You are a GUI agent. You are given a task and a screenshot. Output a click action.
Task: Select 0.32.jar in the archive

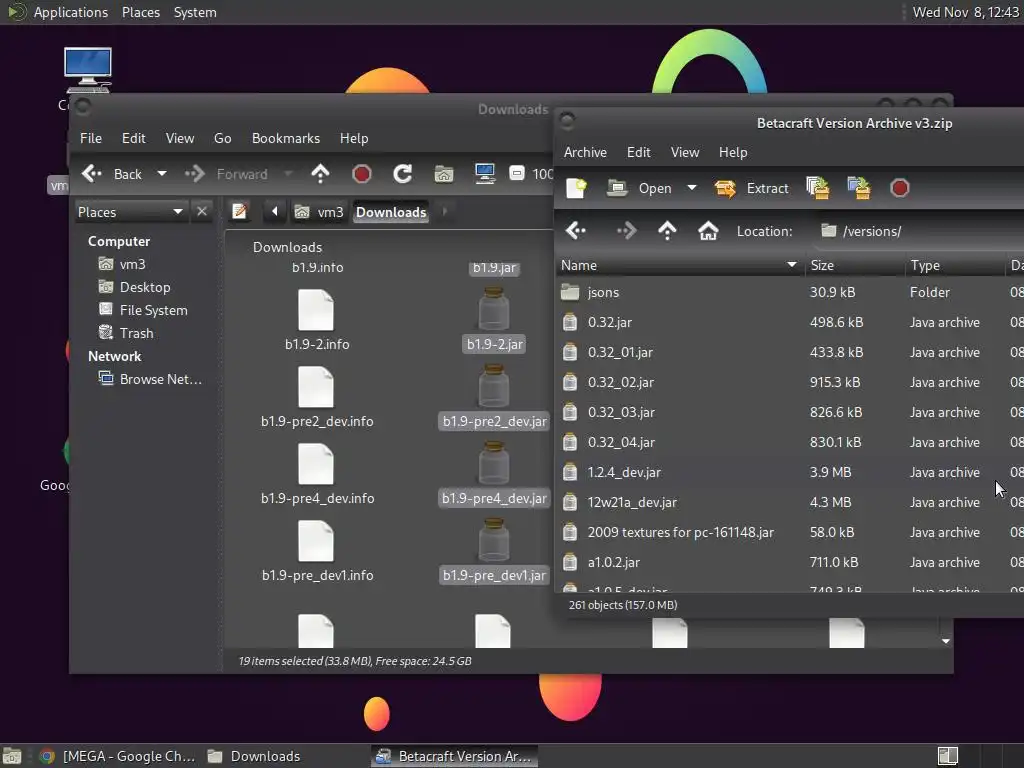click(x=789, y=322)
